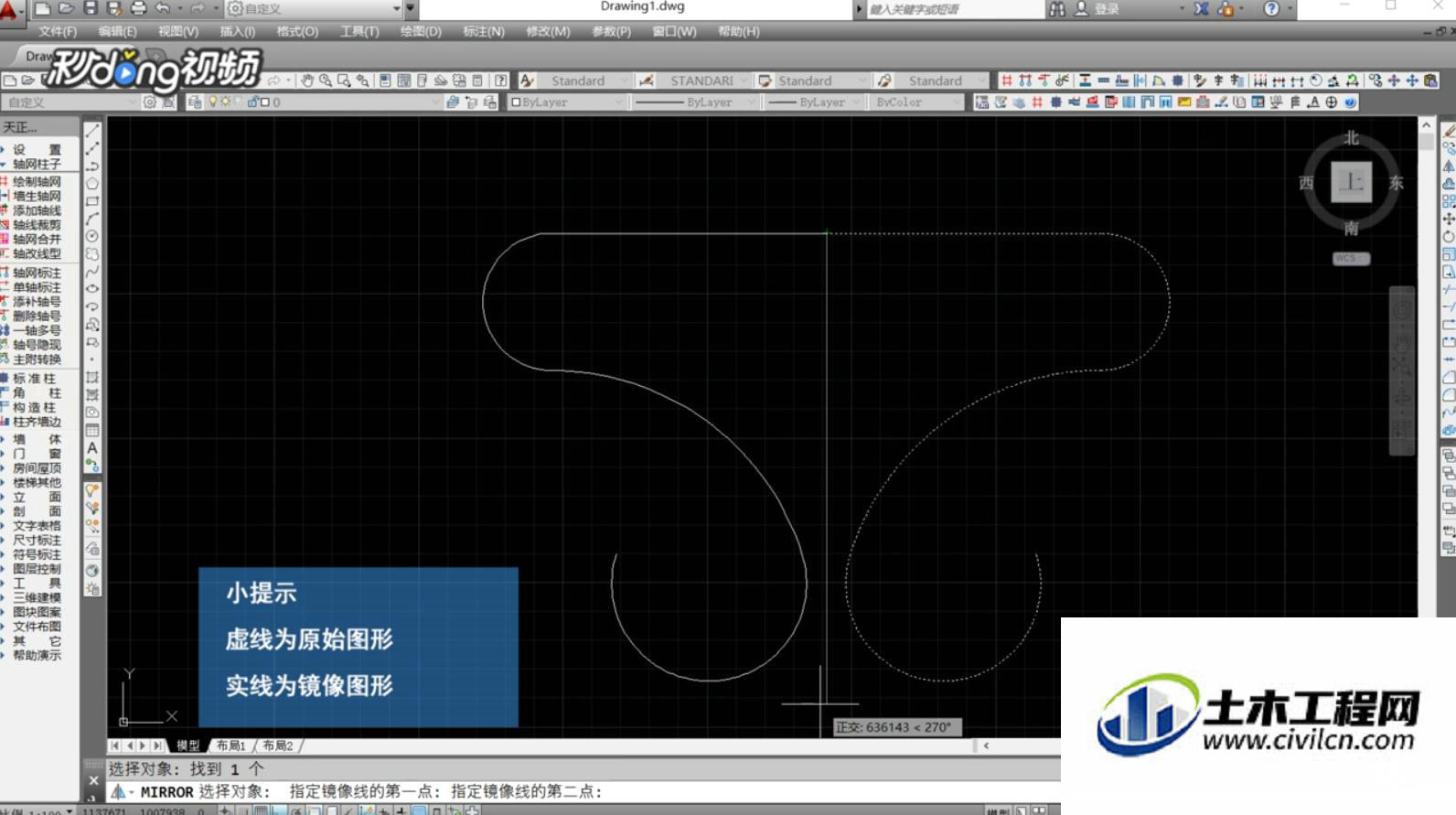Viewport: 1456px width, 815px height.
Task: Select the Polygon tool in draw toolbar
Action: pos(92,183)
